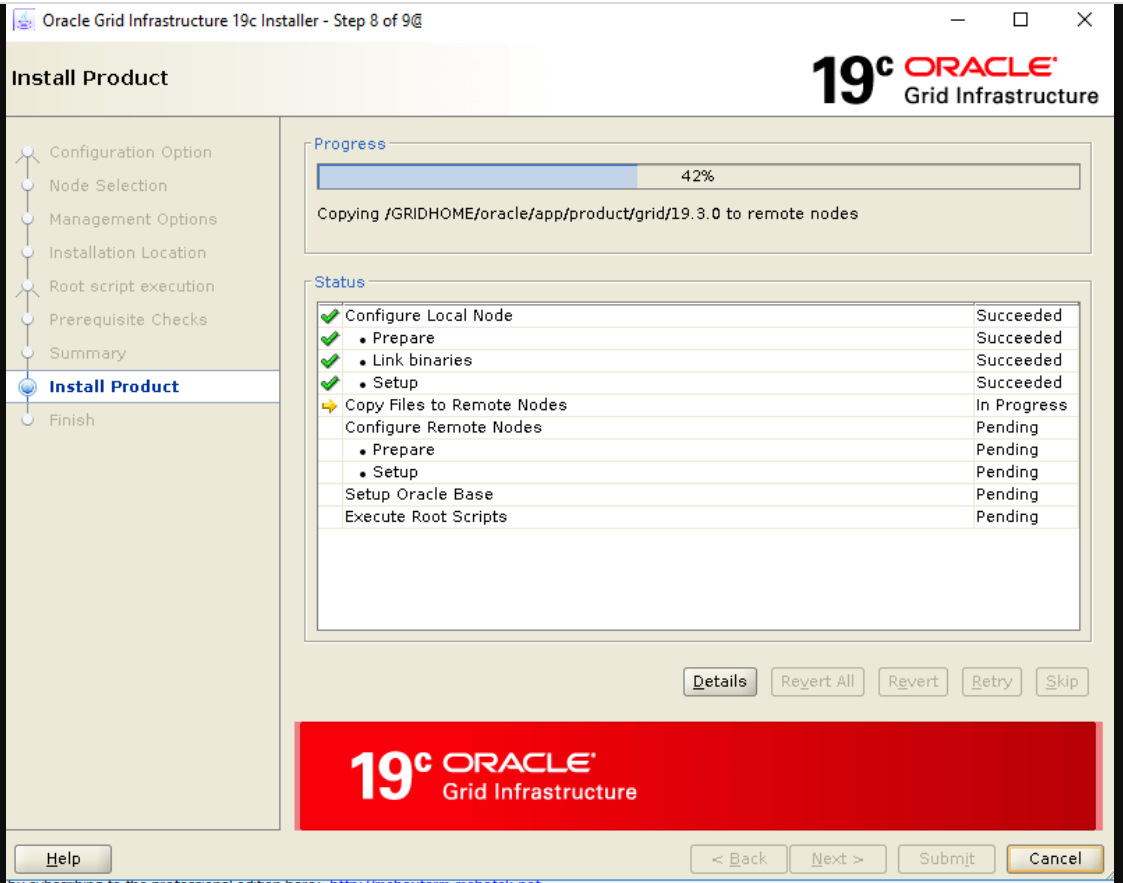Select Node Selection step in sidebar
Viewport: 1123px width, 883px height.
[108, 186]
